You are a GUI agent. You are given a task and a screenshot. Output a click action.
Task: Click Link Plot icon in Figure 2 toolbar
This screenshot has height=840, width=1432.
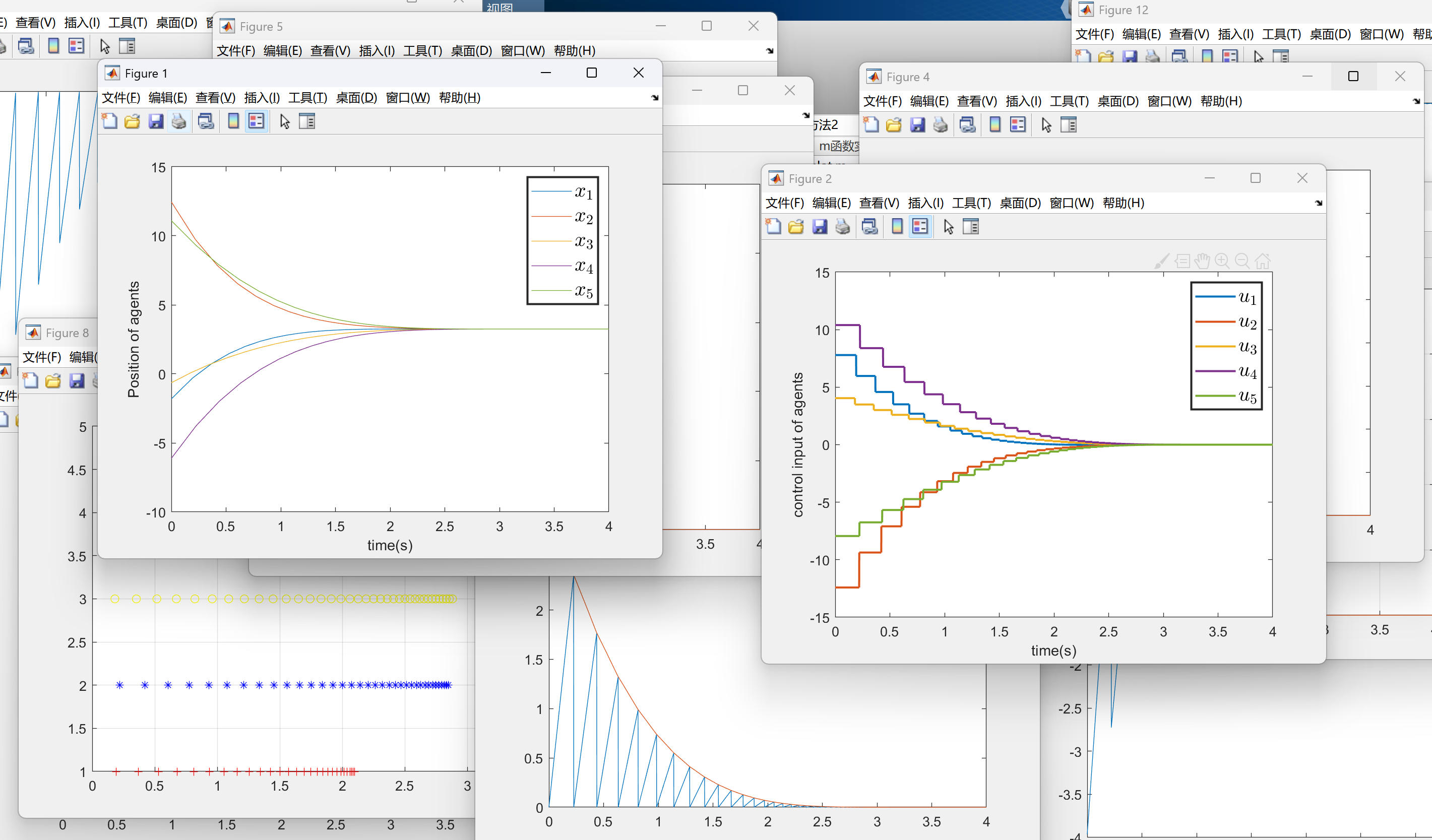(x=869, y=227)
